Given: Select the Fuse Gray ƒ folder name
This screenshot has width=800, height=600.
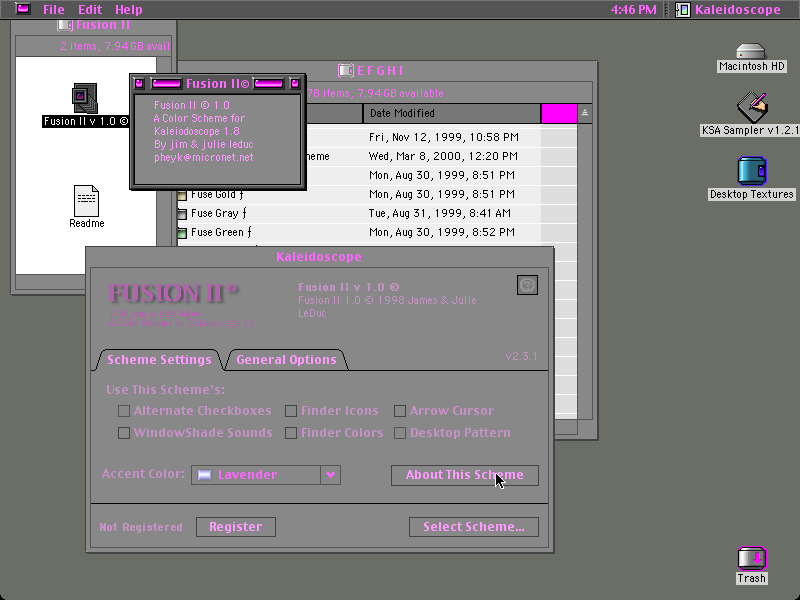Looking at the screenshot, I should (219, 213).
